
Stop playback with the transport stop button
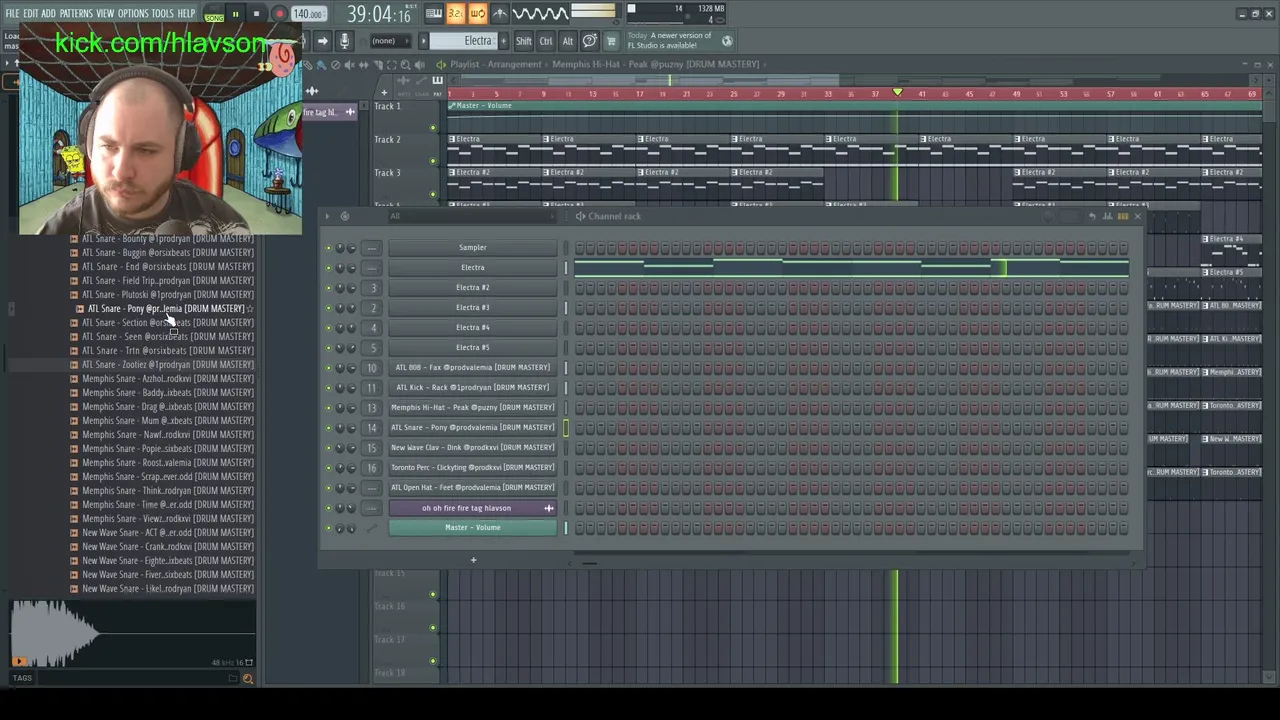click(256, 14)
